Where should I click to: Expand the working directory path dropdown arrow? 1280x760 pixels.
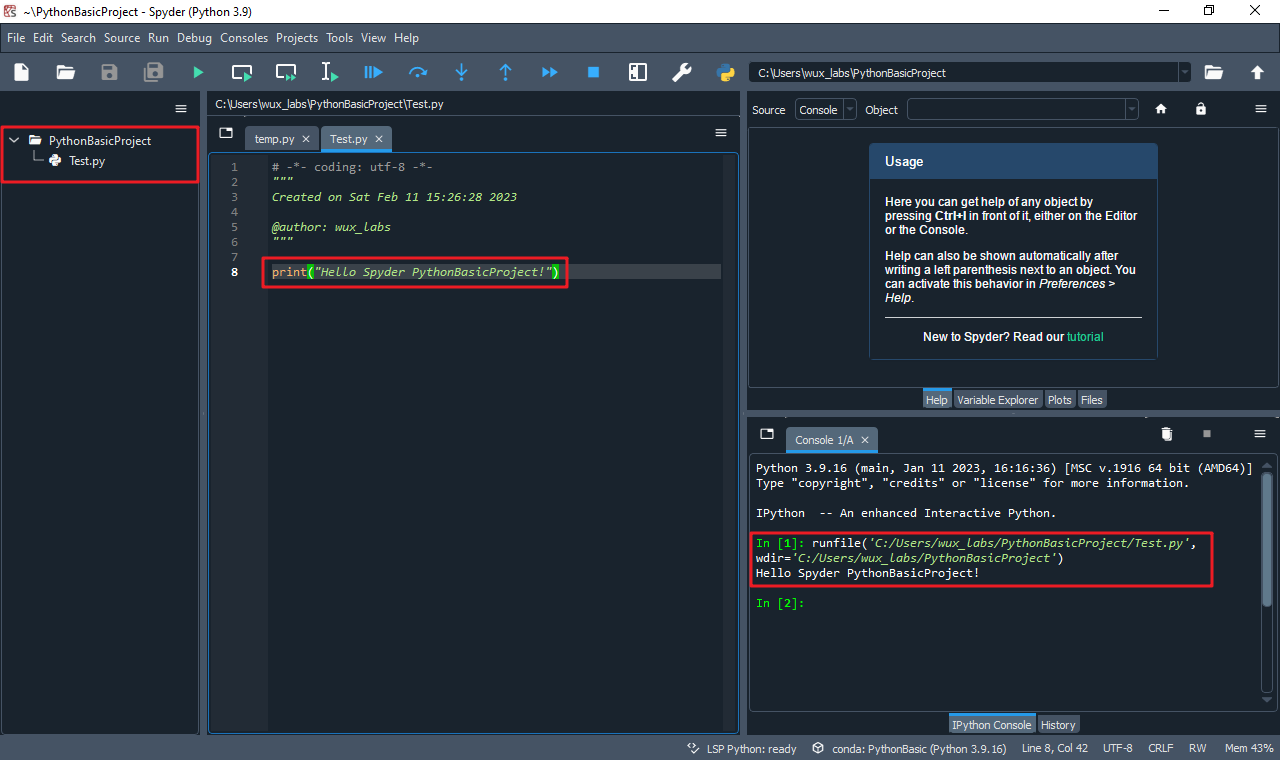pyautogui.click(x=1184, y=73)
